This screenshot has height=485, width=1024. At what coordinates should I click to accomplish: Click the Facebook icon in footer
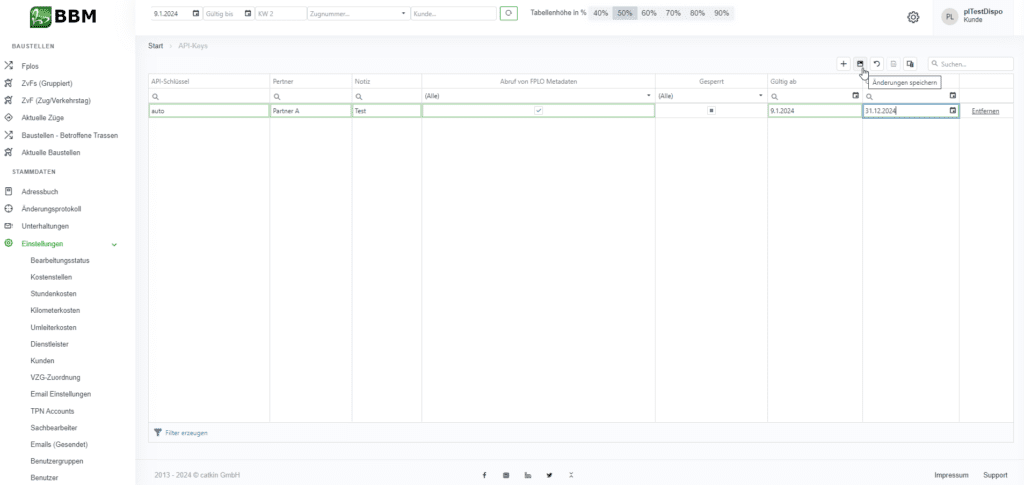pyautogui.click(x=484, y=474)
